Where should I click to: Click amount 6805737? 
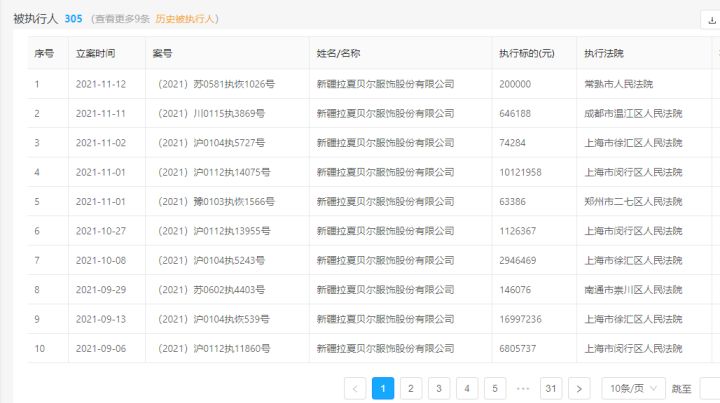(518, 348)
